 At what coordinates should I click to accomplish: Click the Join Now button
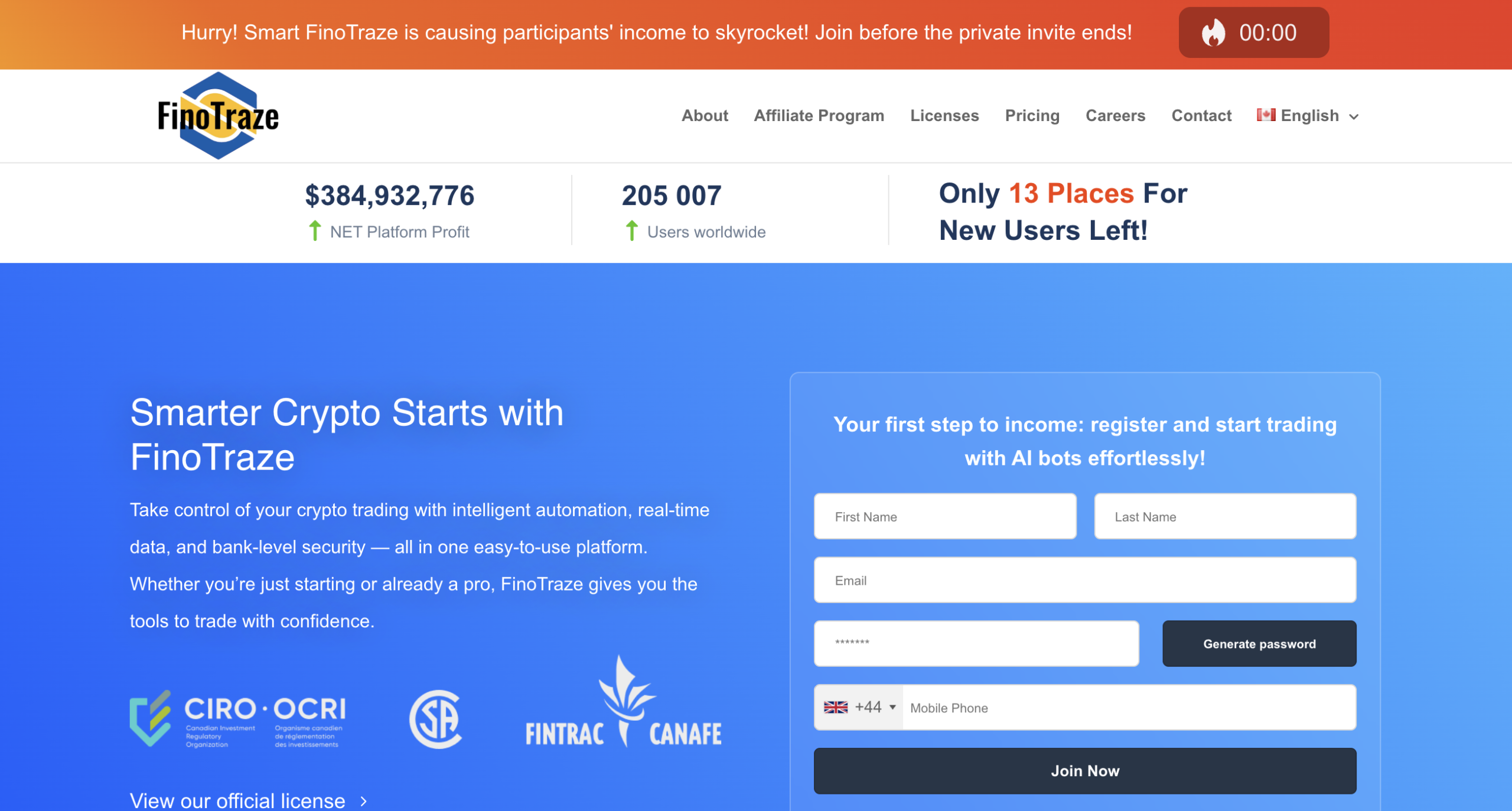pyautogui.click(x=1084, y=771)
